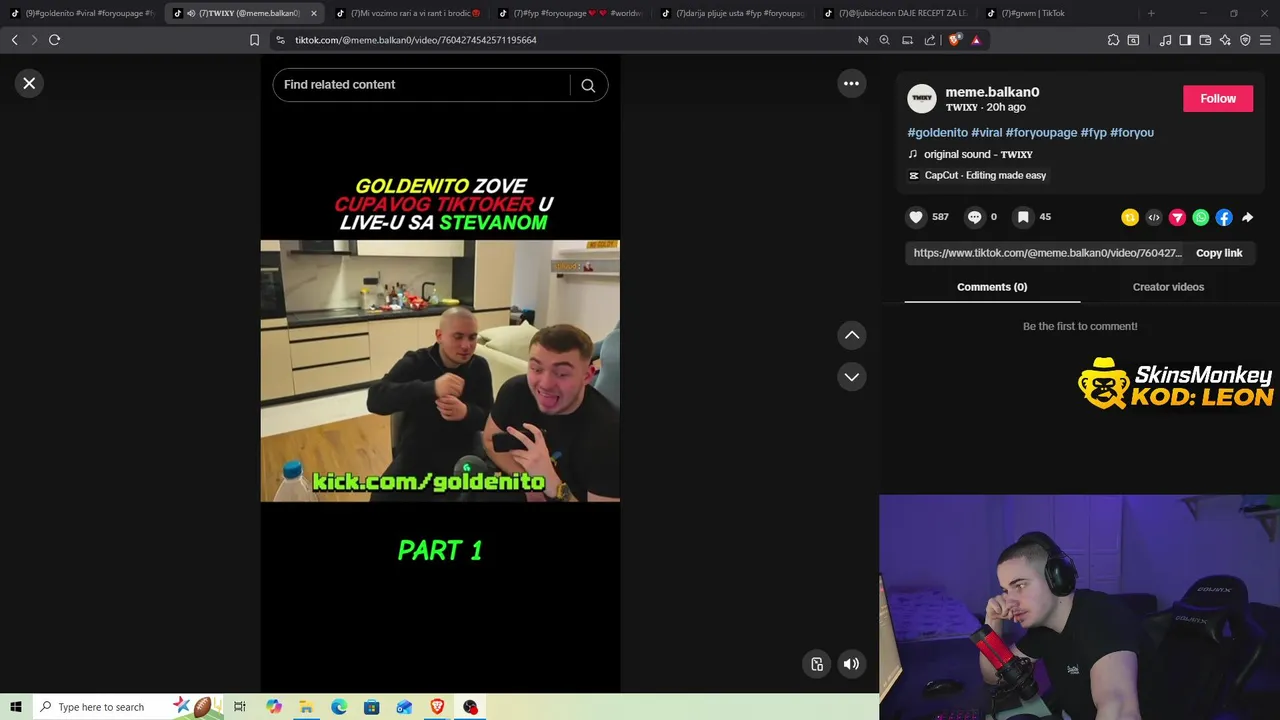Click the Find related content field

pos(423,85)
